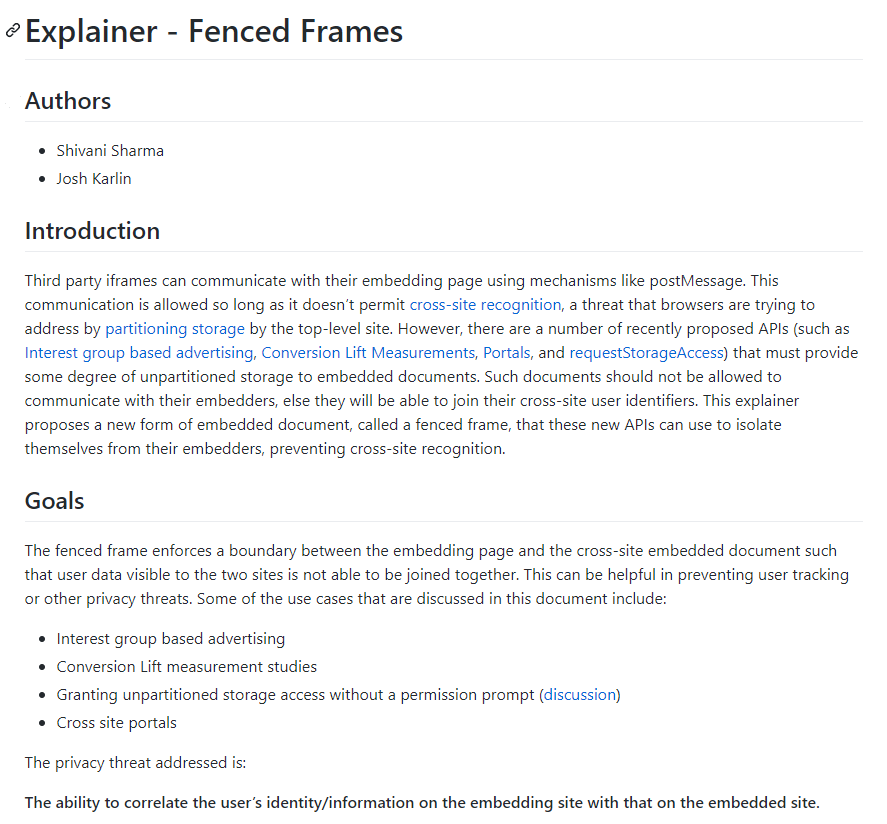Viewport: 887px width, 824px height.
Task: Follow the Interest group based advertising link
Action: tap(139, 353)
